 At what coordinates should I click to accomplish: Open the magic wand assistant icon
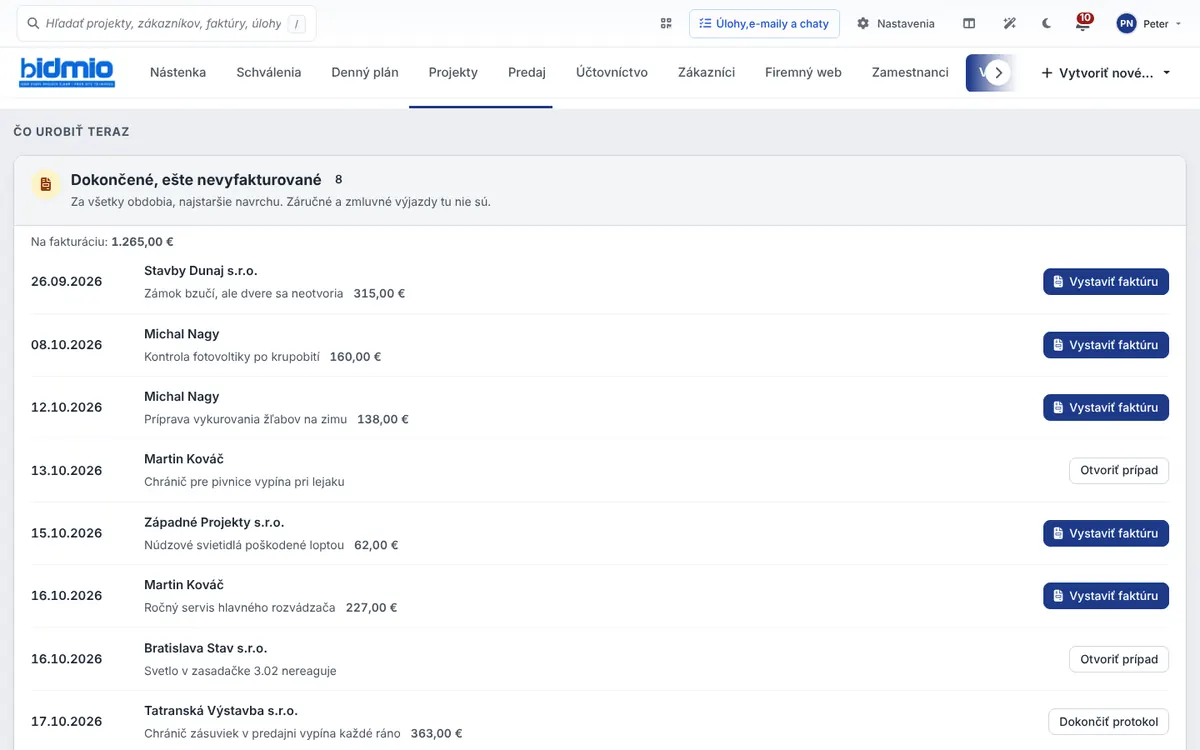click(x=1010, y=23)
